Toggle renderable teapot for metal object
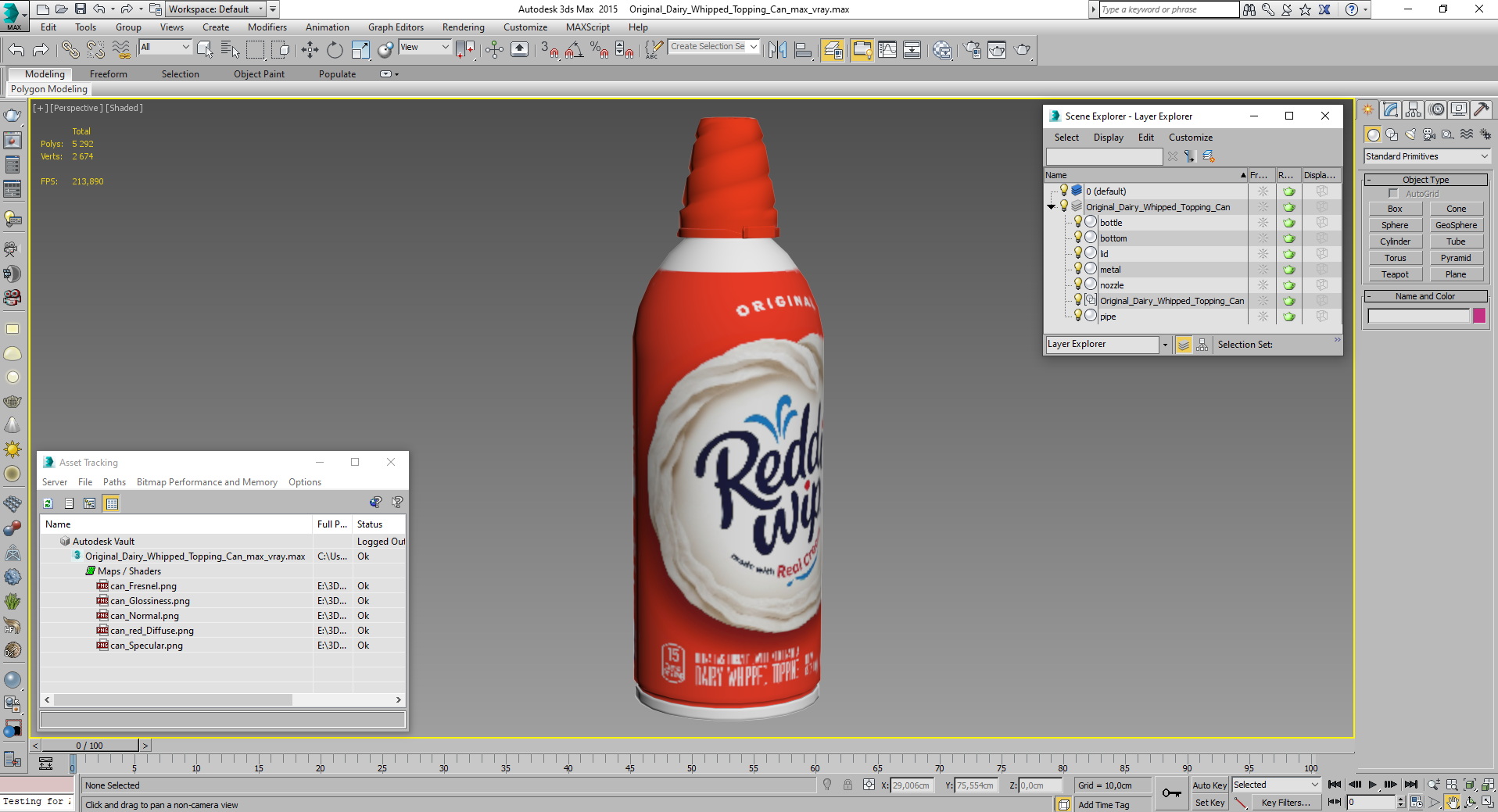Screen dimensions: 1498x812 tap(1288, 270)
